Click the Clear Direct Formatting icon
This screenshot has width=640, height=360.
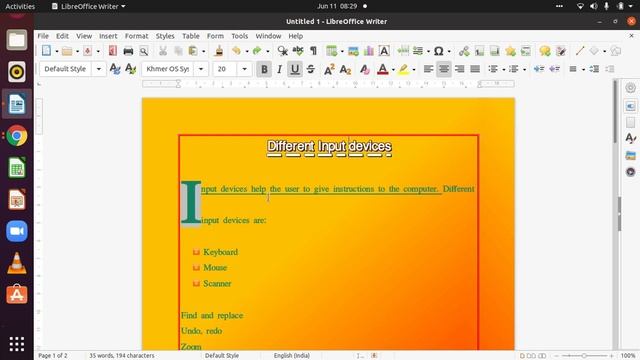364,69
